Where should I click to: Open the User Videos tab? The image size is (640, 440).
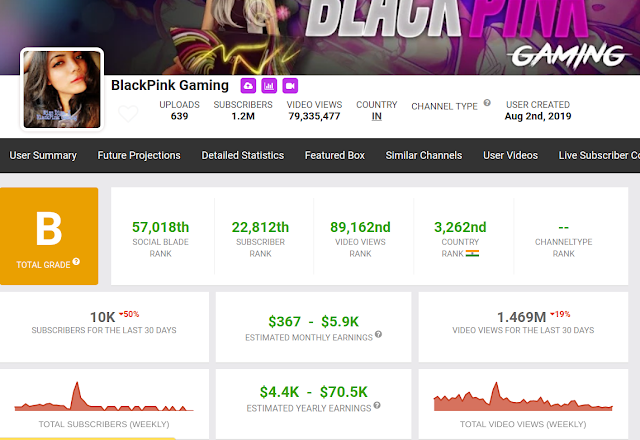click(x=510, y=156)
